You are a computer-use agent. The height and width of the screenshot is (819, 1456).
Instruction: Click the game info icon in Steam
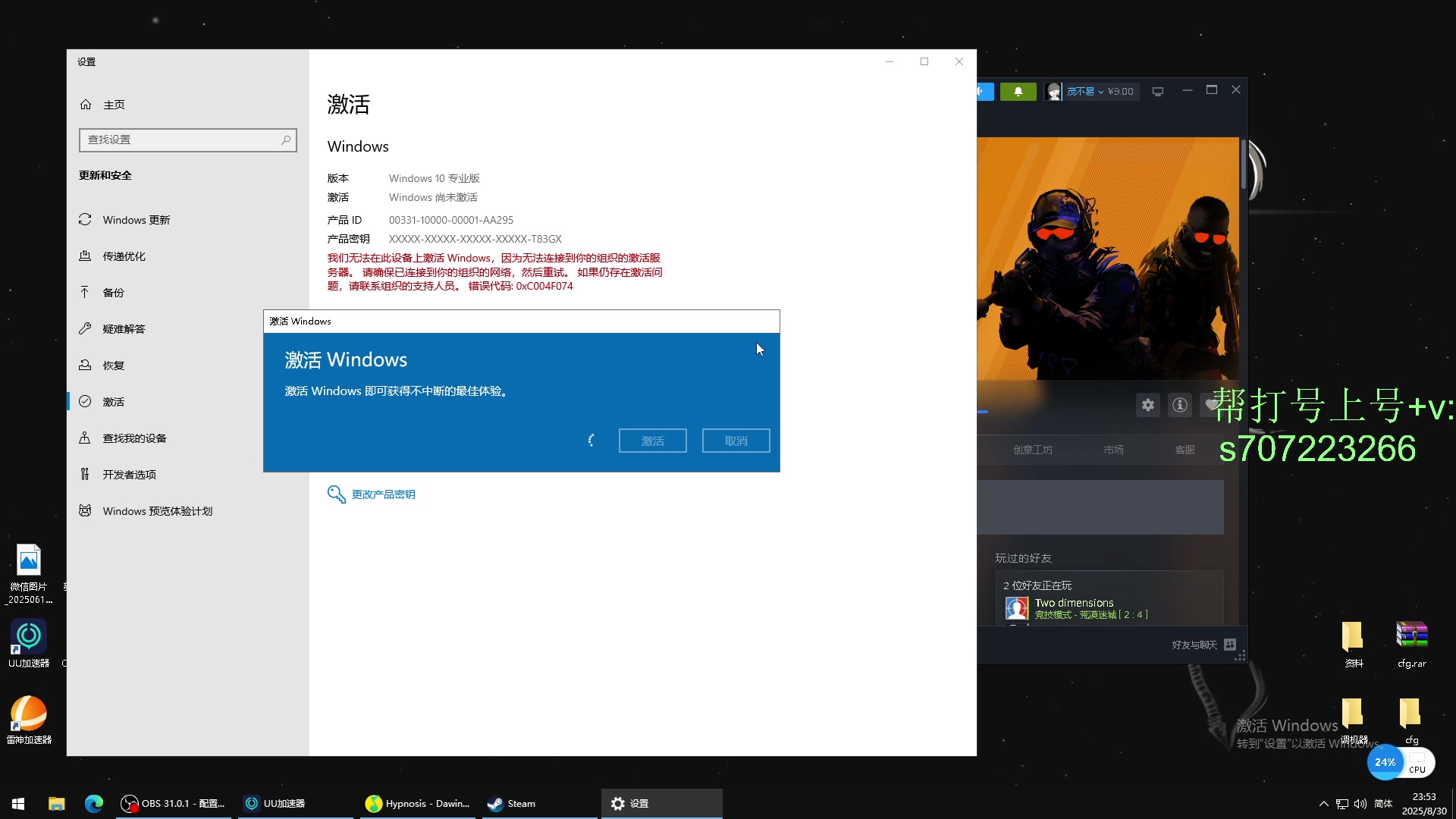(1180, 405)
